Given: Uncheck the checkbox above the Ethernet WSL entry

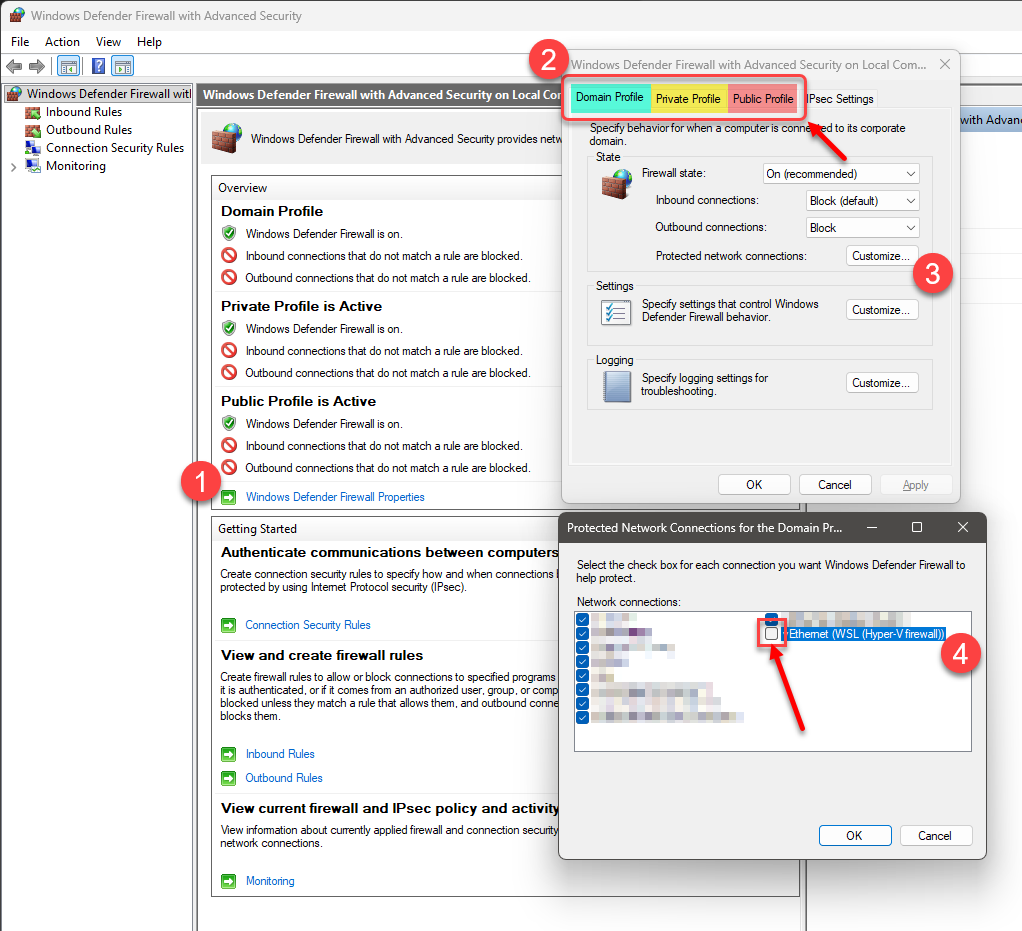Looking at the screenshot, I should point(772,619).
